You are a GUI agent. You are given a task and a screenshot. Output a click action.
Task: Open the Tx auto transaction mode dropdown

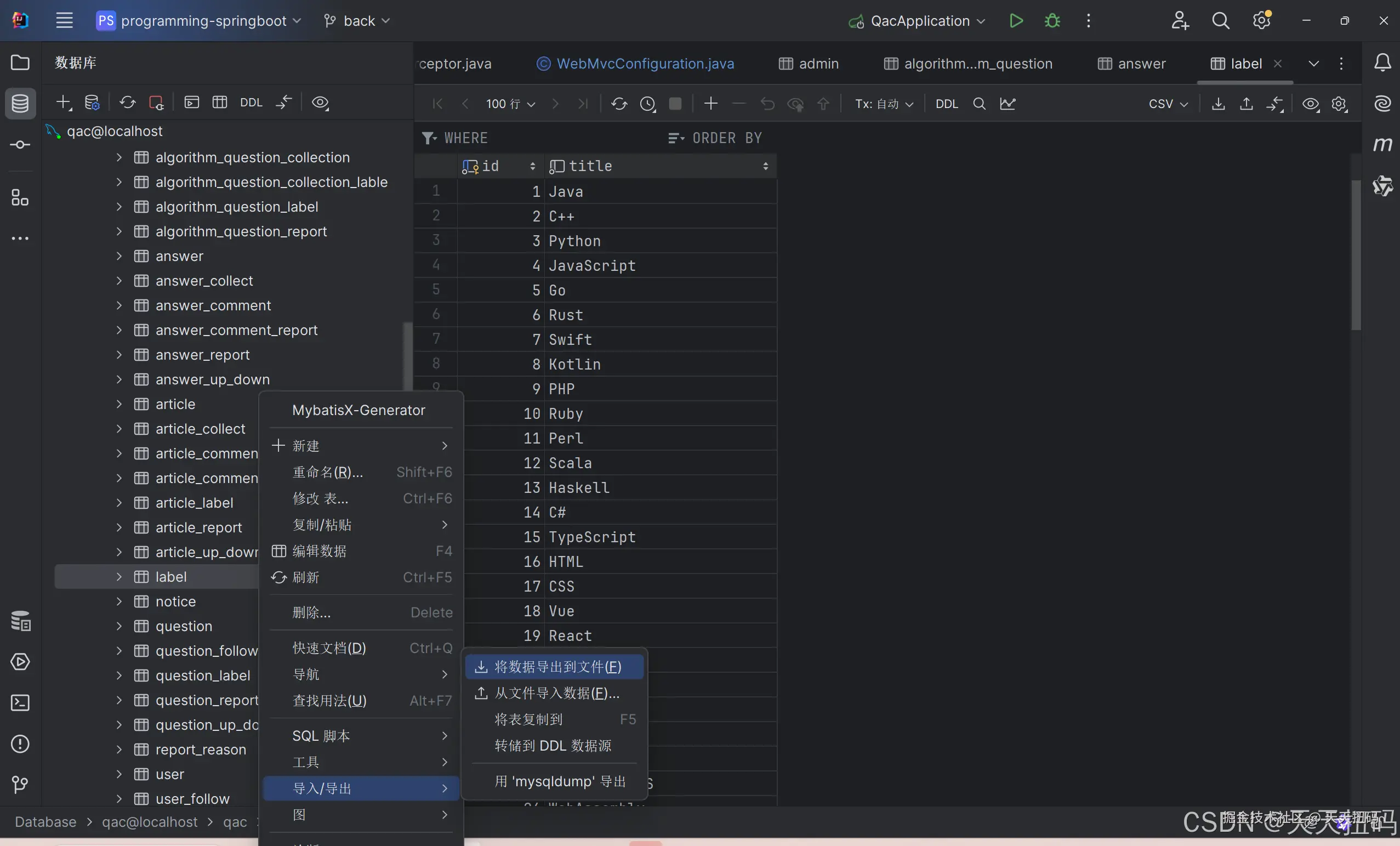coord(884,104)
